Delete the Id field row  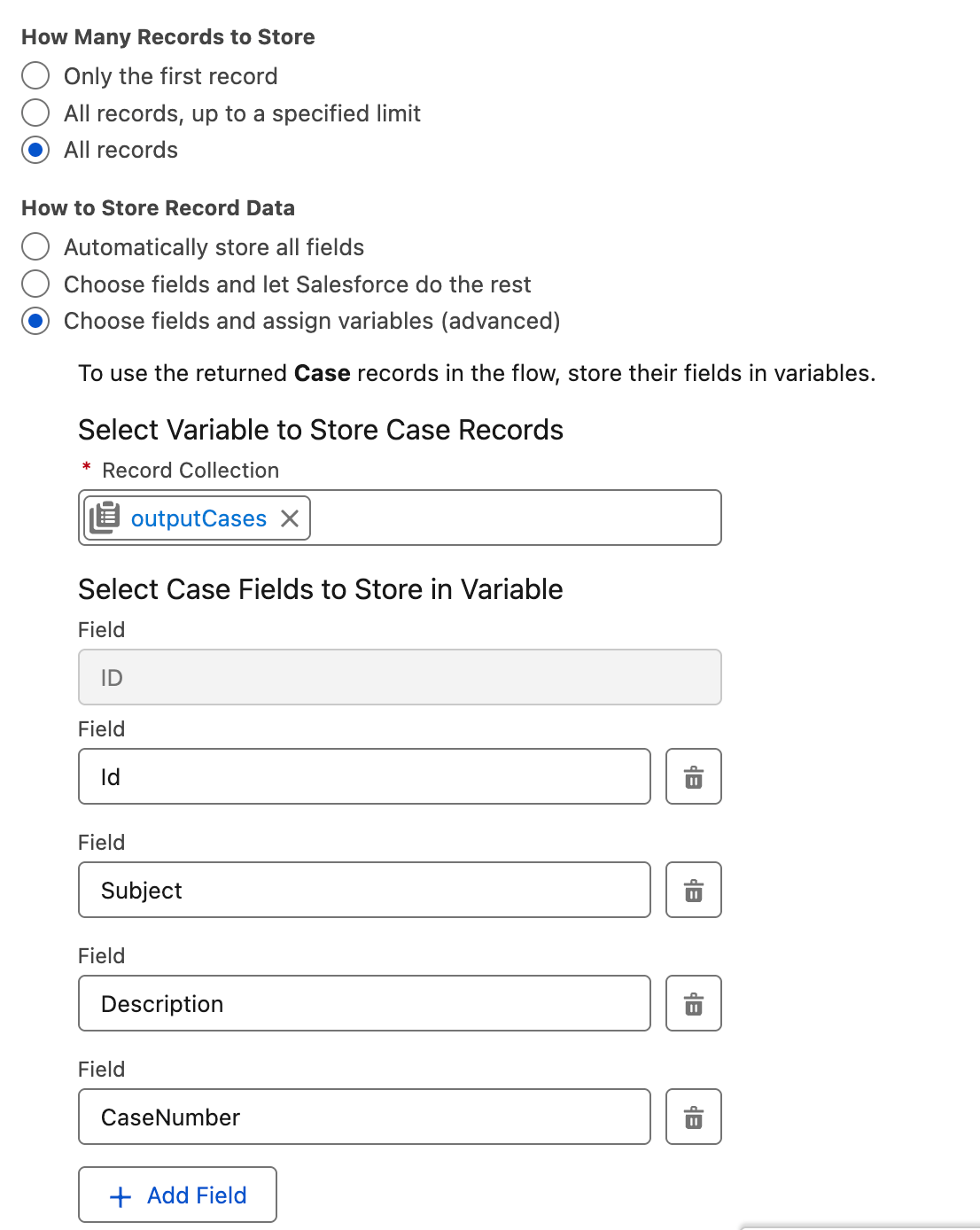693,777
